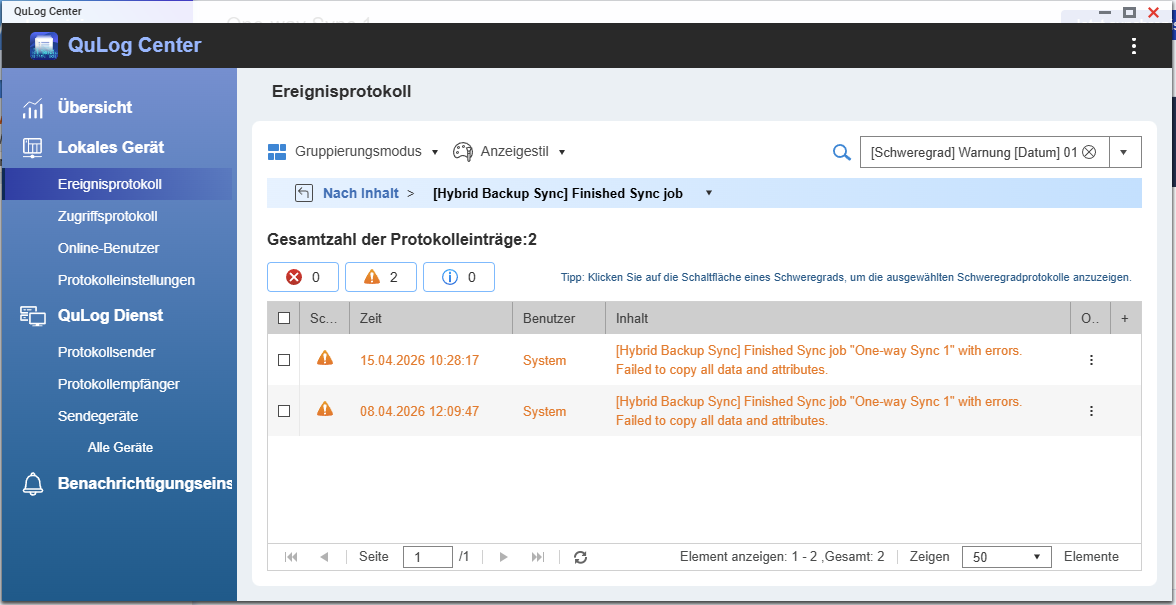
Task: Sort by the severity column header
Action: click(324, 318)
